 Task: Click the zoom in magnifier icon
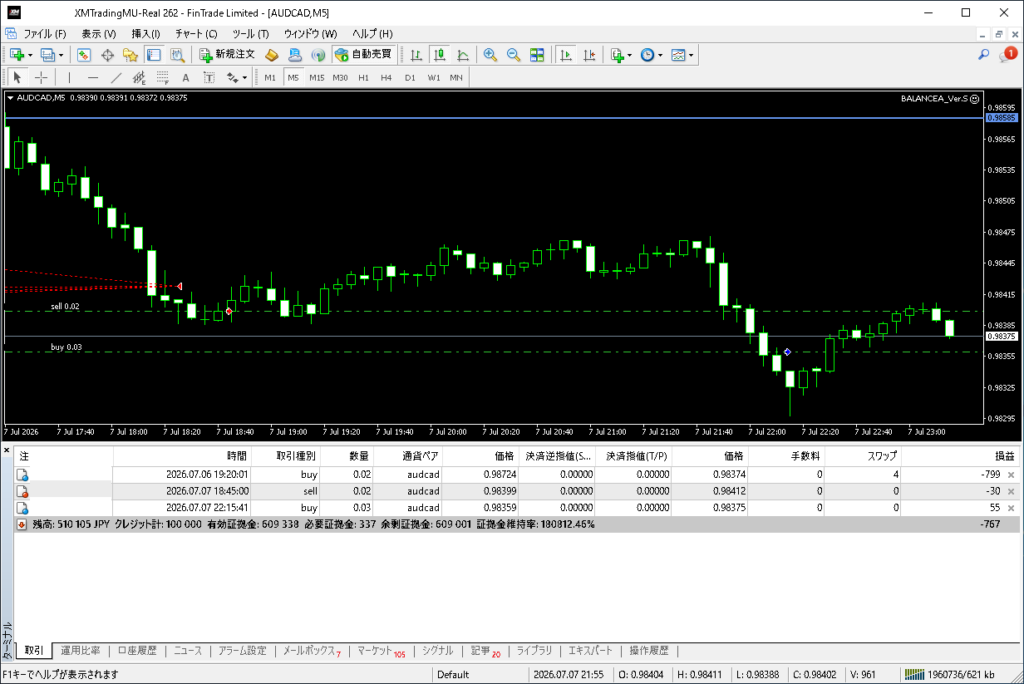490,56
